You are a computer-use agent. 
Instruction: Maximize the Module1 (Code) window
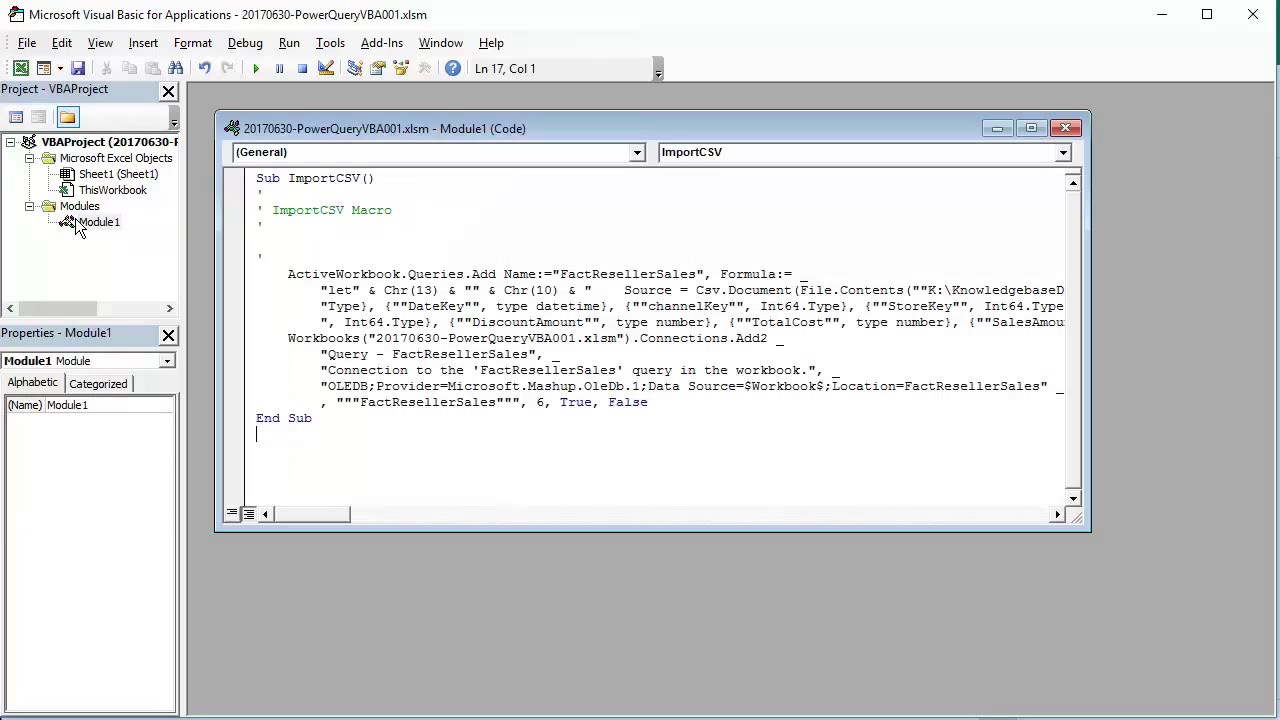(x=1031, y=128)
